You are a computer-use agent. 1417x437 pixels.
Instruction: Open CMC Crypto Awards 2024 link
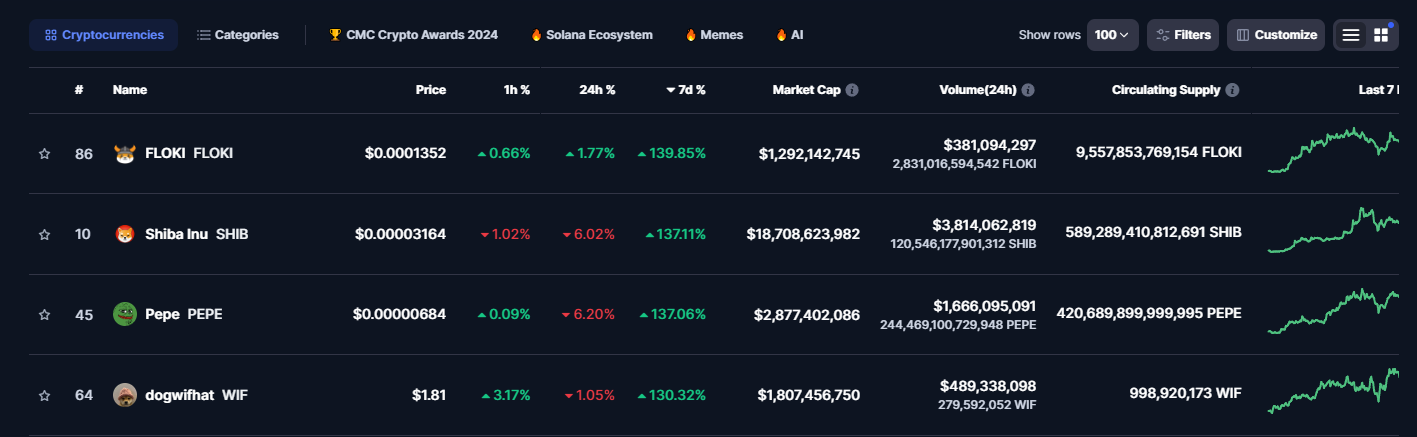pos(413,35)
